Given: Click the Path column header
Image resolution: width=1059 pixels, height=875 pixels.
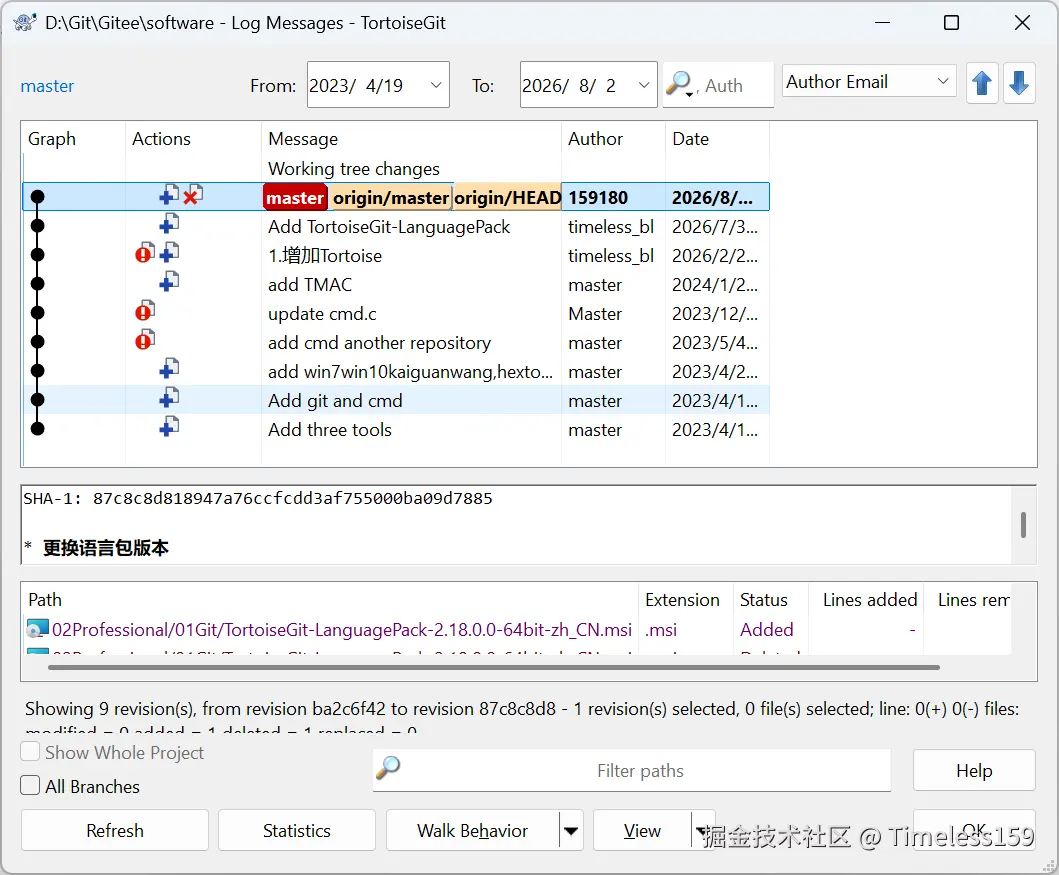Looking at the screenshot, I should pos(330,600).
